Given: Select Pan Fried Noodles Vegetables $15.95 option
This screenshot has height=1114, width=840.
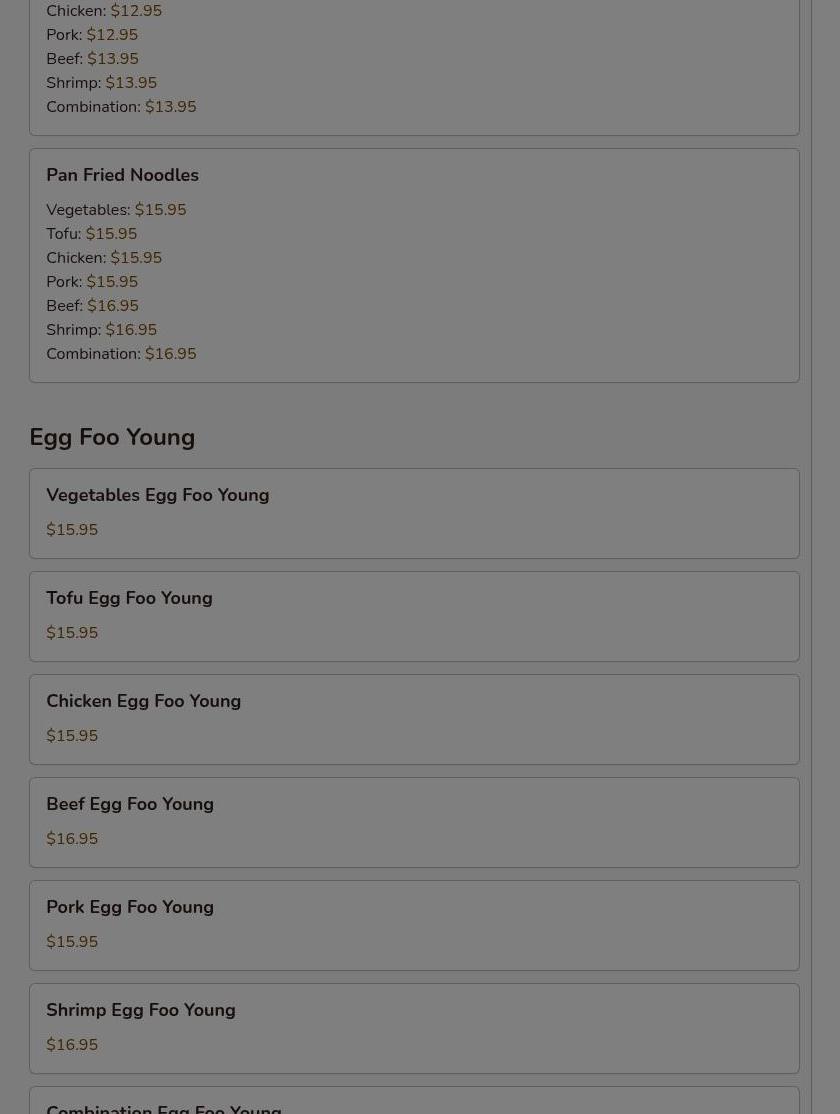Looking at the screenshot, I should 117,210.
